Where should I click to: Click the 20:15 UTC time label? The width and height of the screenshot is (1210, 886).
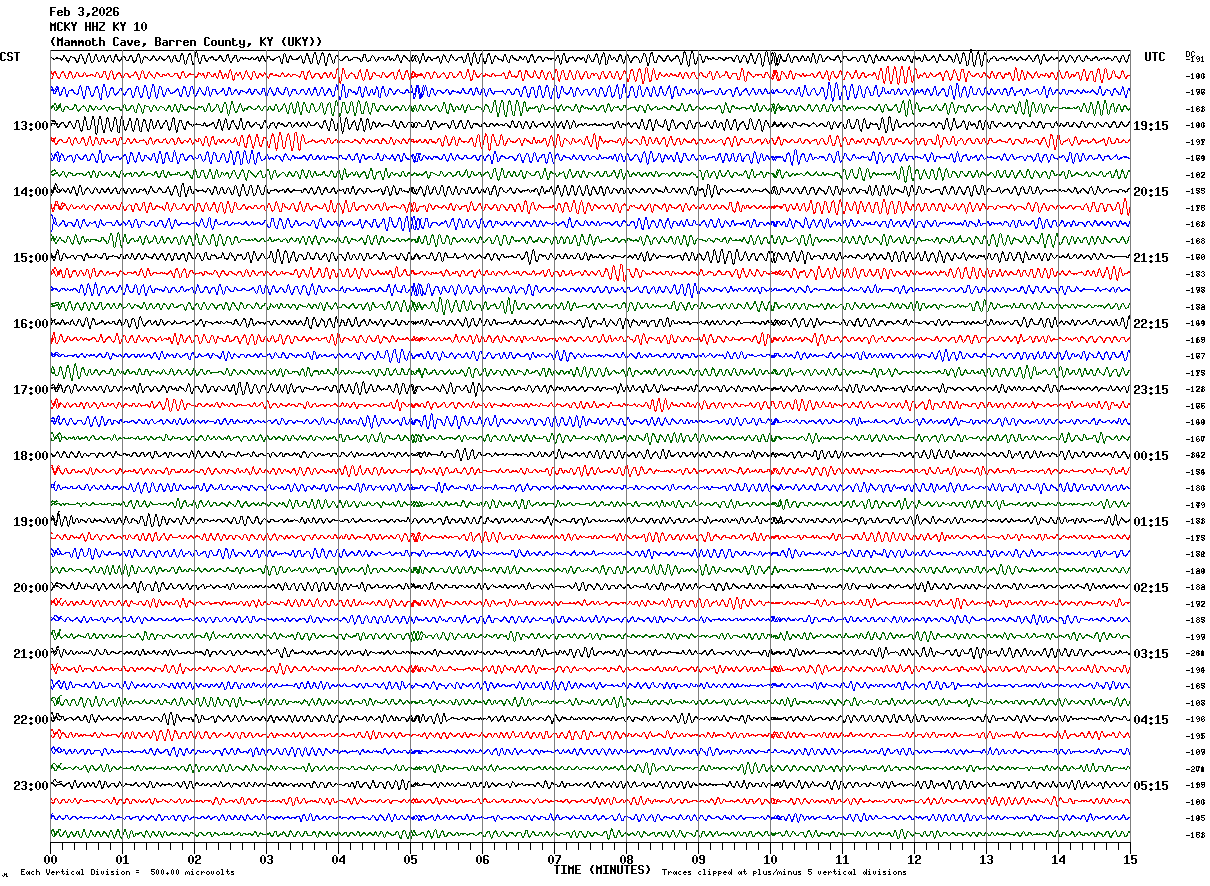(1150, 192)
